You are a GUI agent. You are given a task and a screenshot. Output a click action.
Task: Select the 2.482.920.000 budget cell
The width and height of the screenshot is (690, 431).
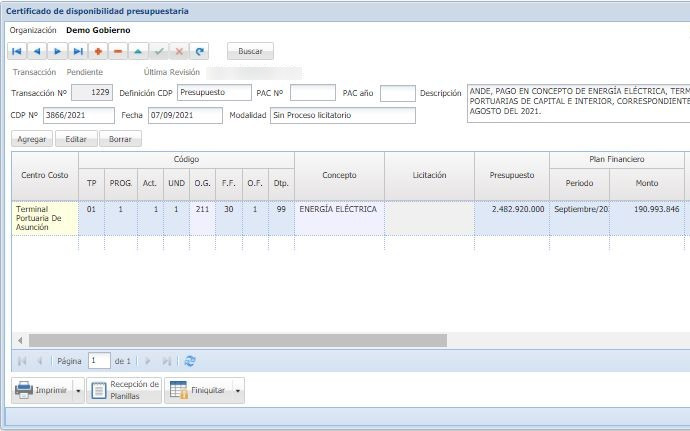point(512,218)
